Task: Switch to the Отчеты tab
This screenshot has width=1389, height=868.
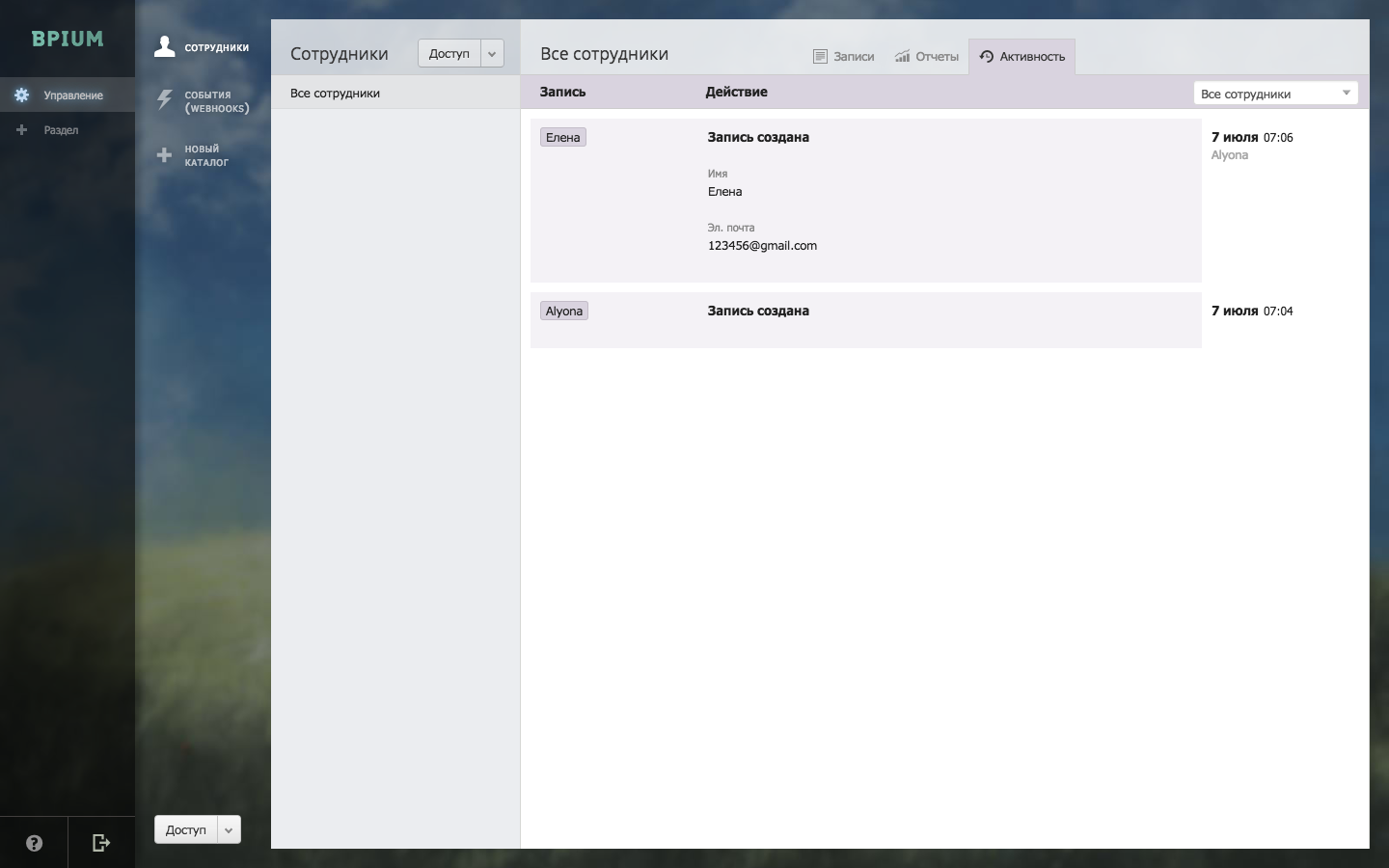Action: pos(927,57)
